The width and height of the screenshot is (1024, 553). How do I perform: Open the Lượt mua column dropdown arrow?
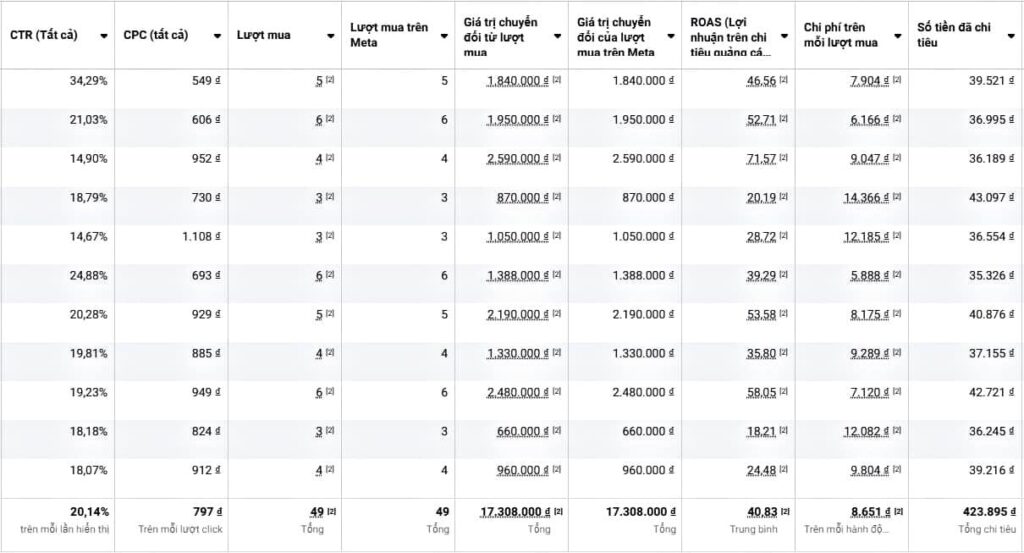click(x=331, y=36)
